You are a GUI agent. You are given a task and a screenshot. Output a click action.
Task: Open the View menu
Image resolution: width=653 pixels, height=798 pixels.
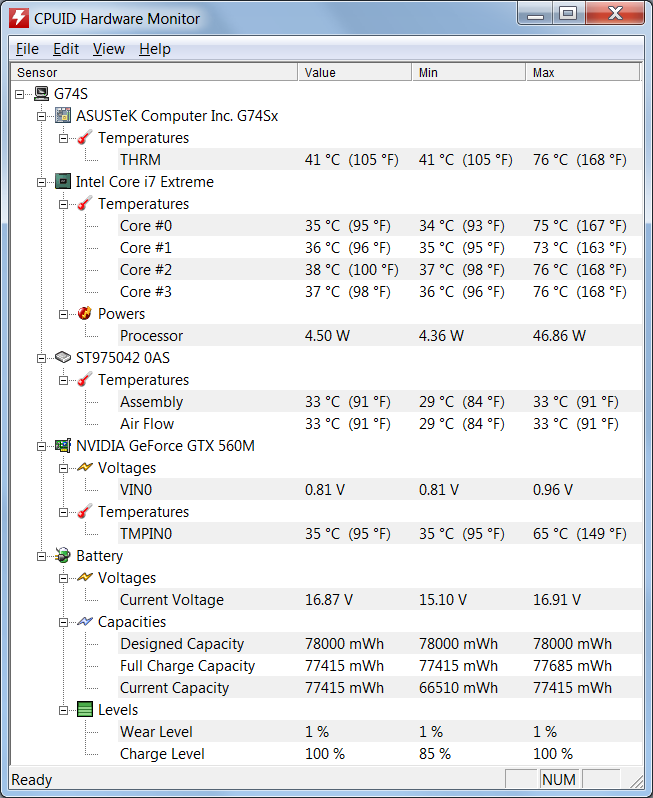[108, 49]
